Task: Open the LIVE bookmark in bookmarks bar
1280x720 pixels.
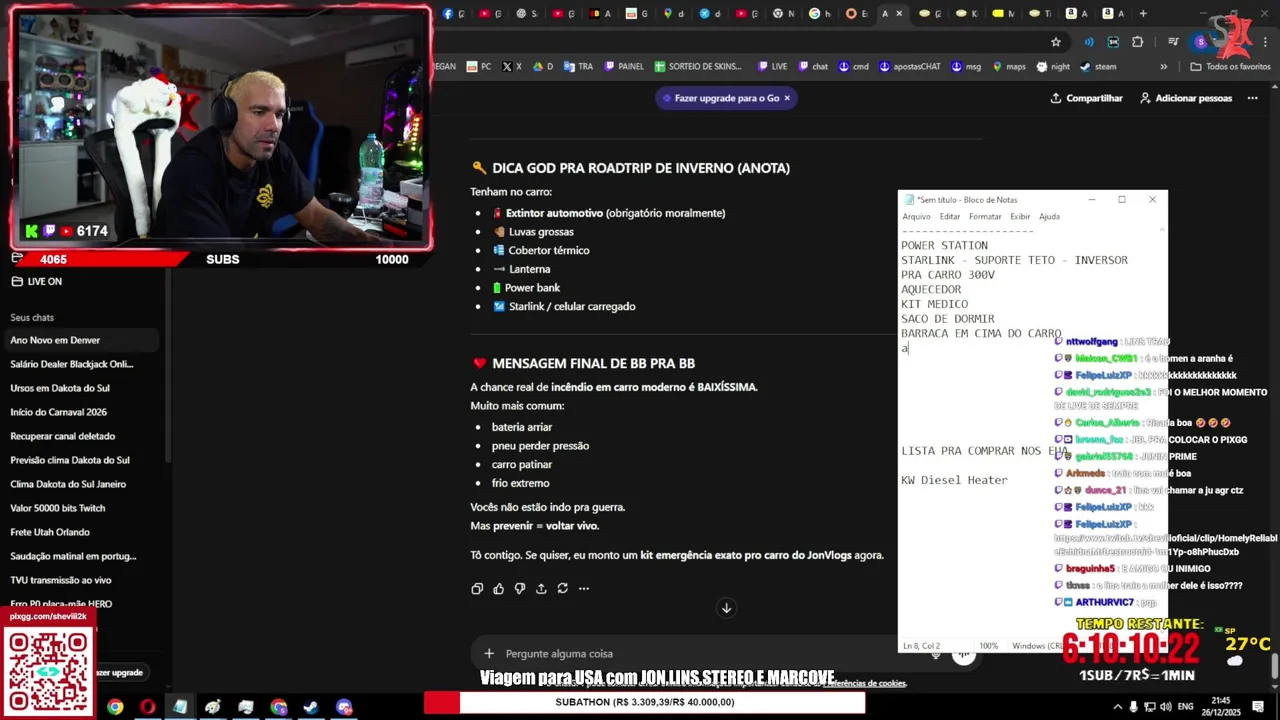Action: click(772, 67)
